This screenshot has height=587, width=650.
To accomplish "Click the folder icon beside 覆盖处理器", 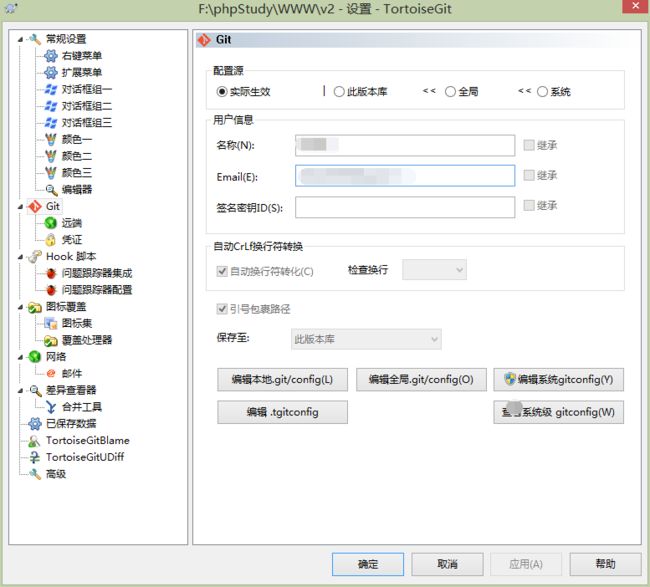I will (51, 340).
